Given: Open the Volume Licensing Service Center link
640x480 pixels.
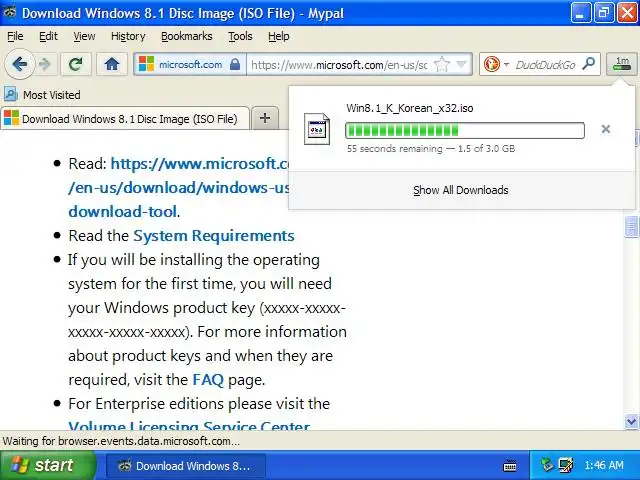Looking at the screenshot, I should (x=189, y=425).
